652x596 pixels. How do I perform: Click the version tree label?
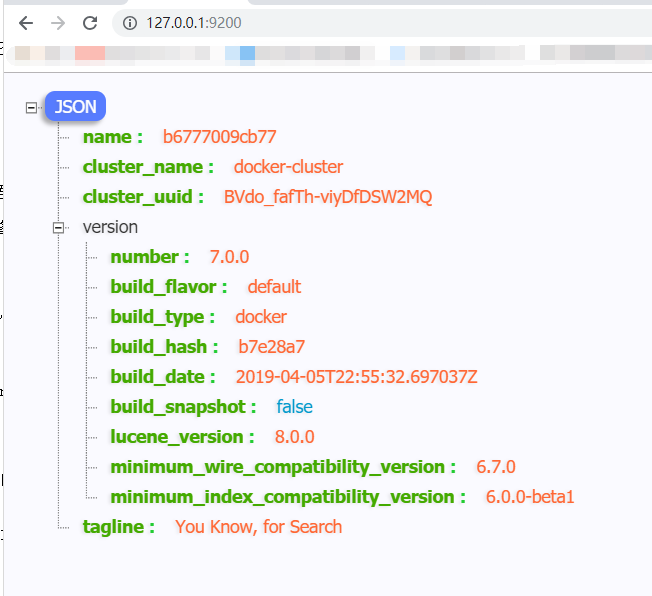[x=110, y=227]
